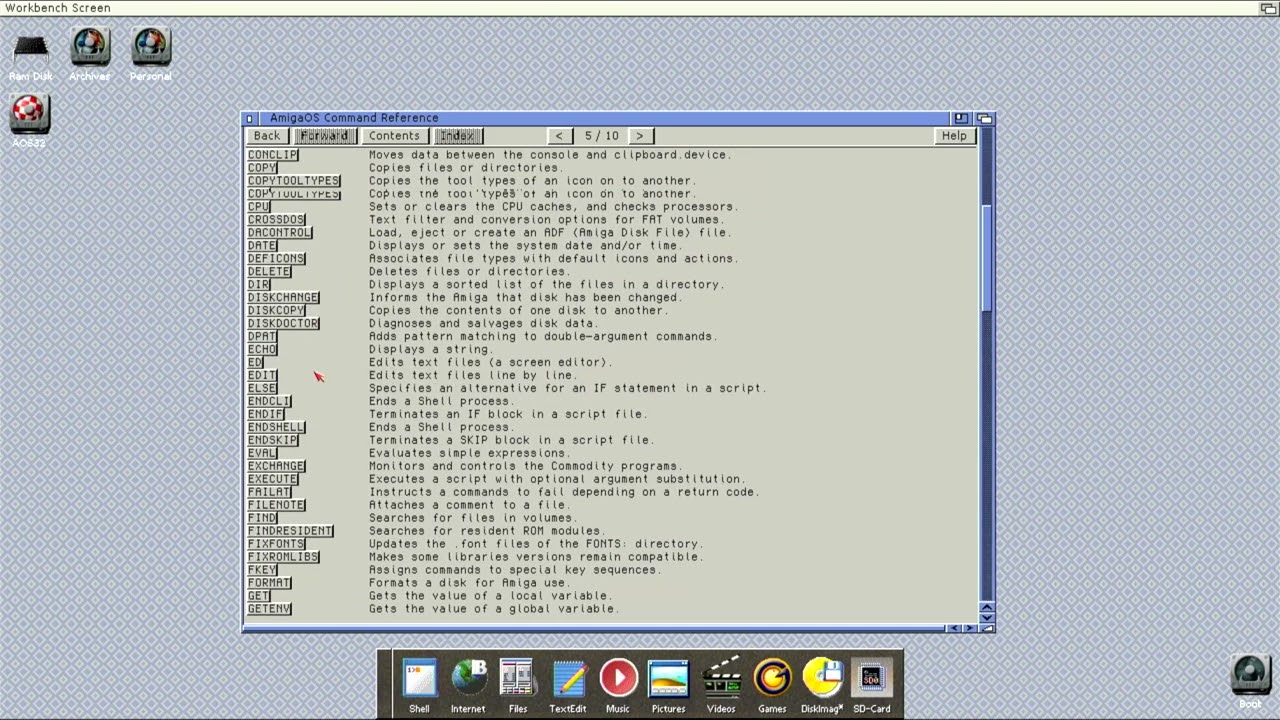Click the Index button
Viewport: 1280px width, 720px height.
[x=458, y=136]
